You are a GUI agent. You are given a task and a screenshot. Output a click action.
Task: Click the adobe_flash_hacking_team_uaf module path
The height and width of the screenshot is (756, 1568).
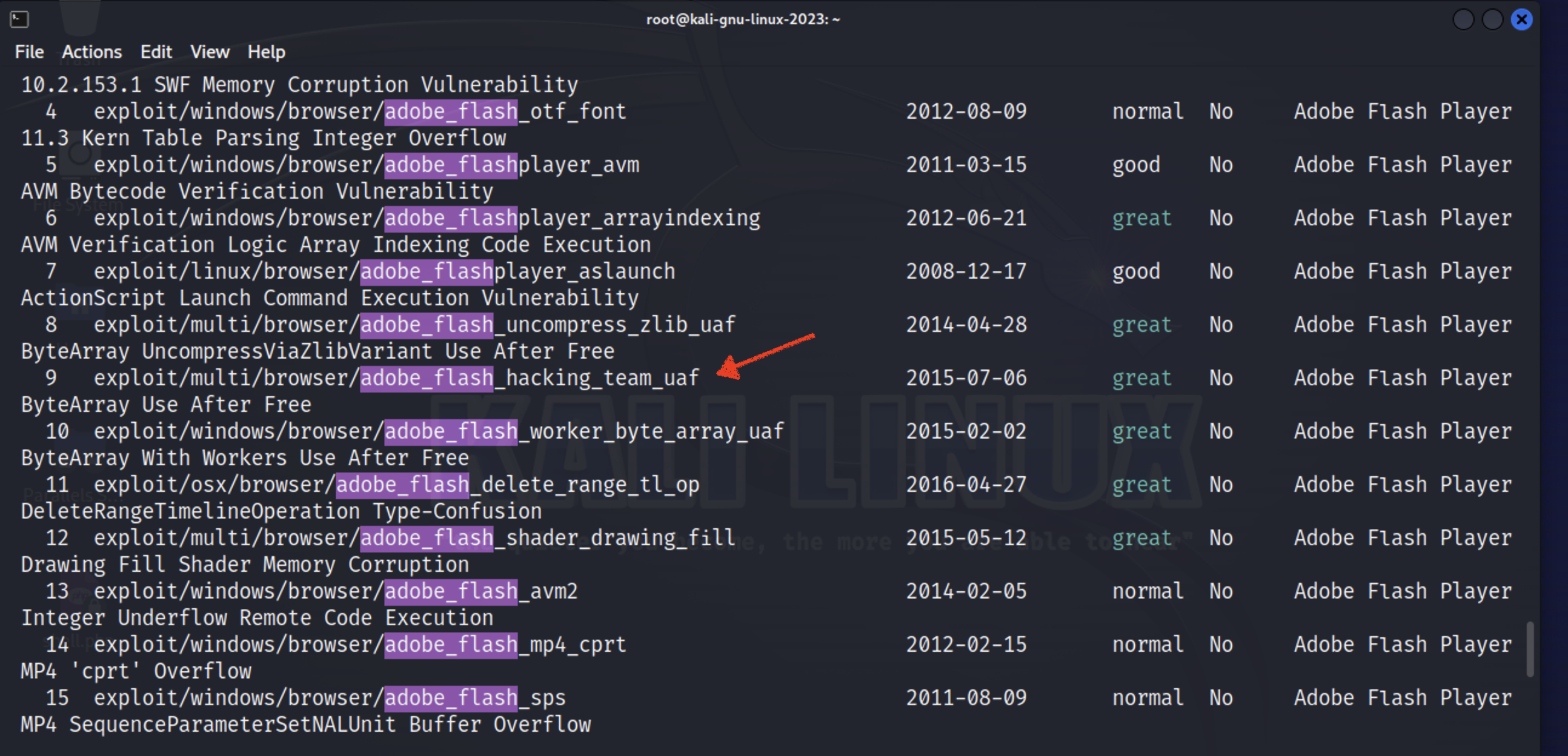click(396, 378)
